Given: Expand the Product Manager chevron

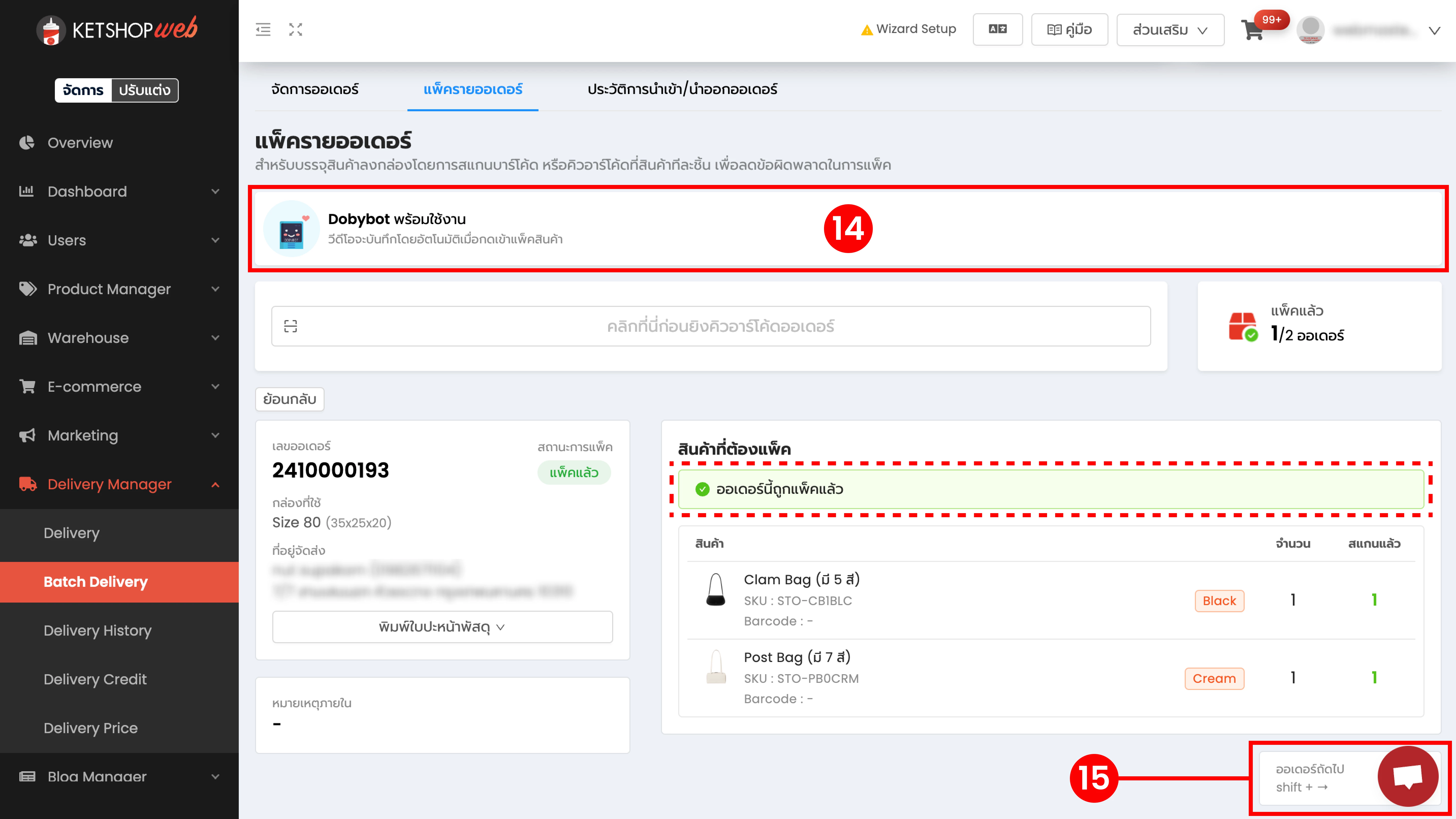Looking at the screenshot, I should point(215,289).
